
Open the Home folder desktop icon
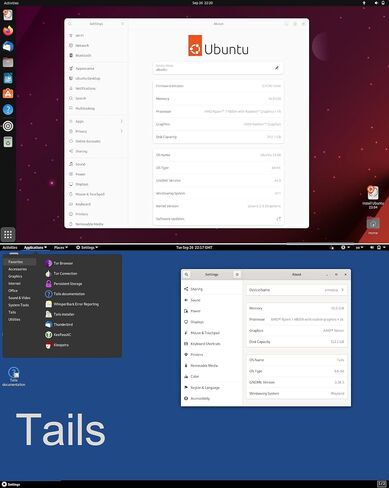point(373,226)
